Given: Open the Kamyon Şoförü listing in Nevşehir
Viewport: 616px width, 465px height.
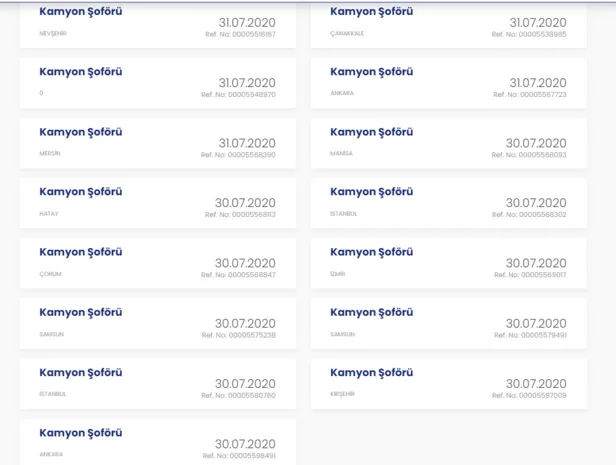Looking at the screenshot, I should (80, 12).
